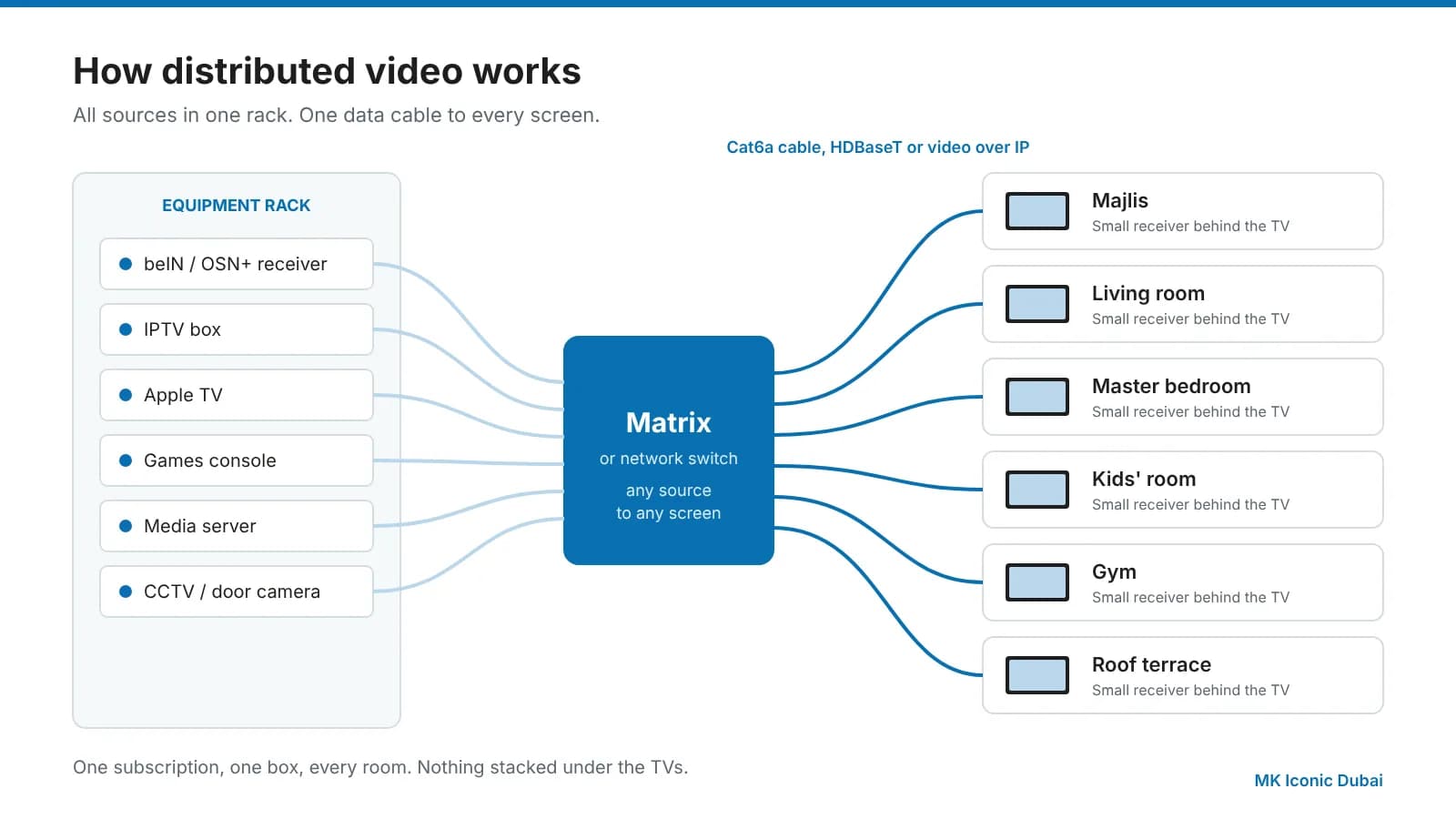The height and width of the screenshot is (819, 1456).
Task: Click the 'Gym' room title
Action: click(1114, 572)
